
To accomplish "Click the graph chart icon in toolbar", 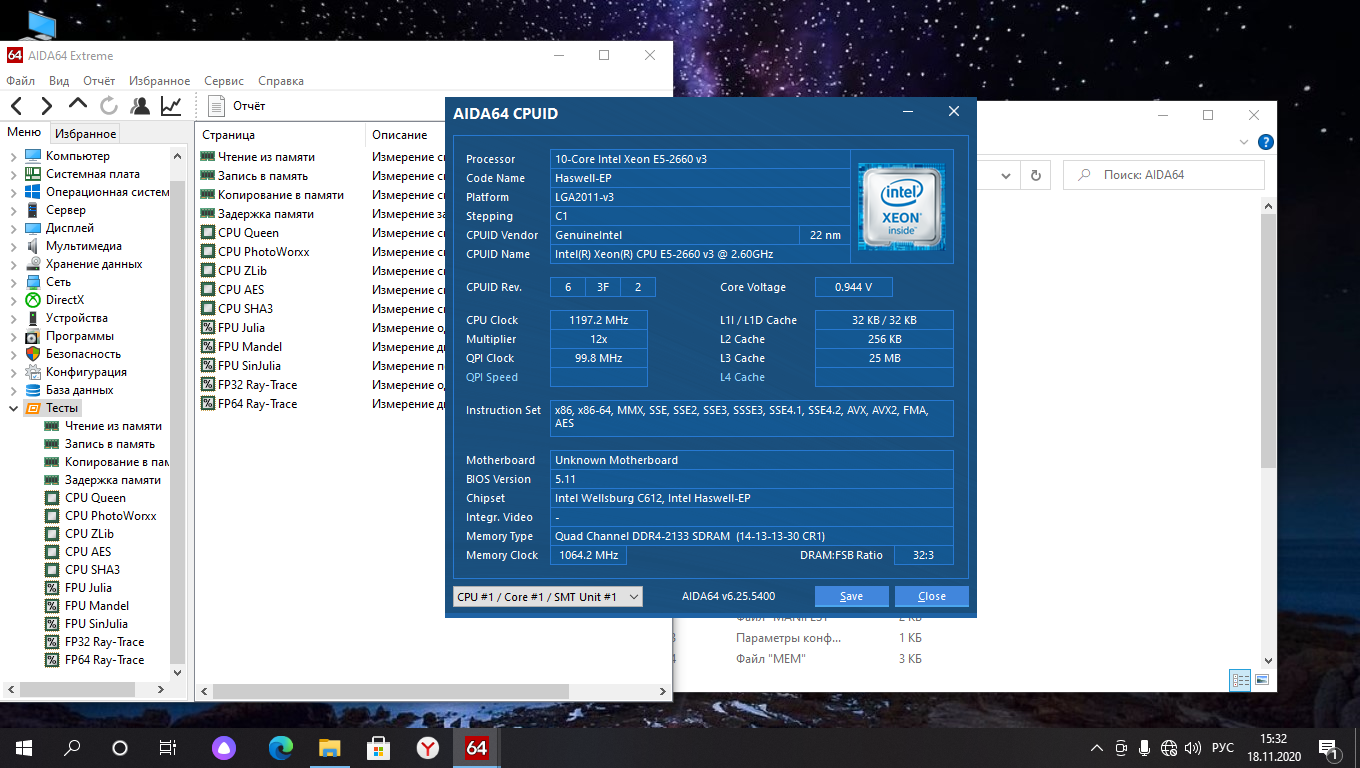I will [171, 105].
